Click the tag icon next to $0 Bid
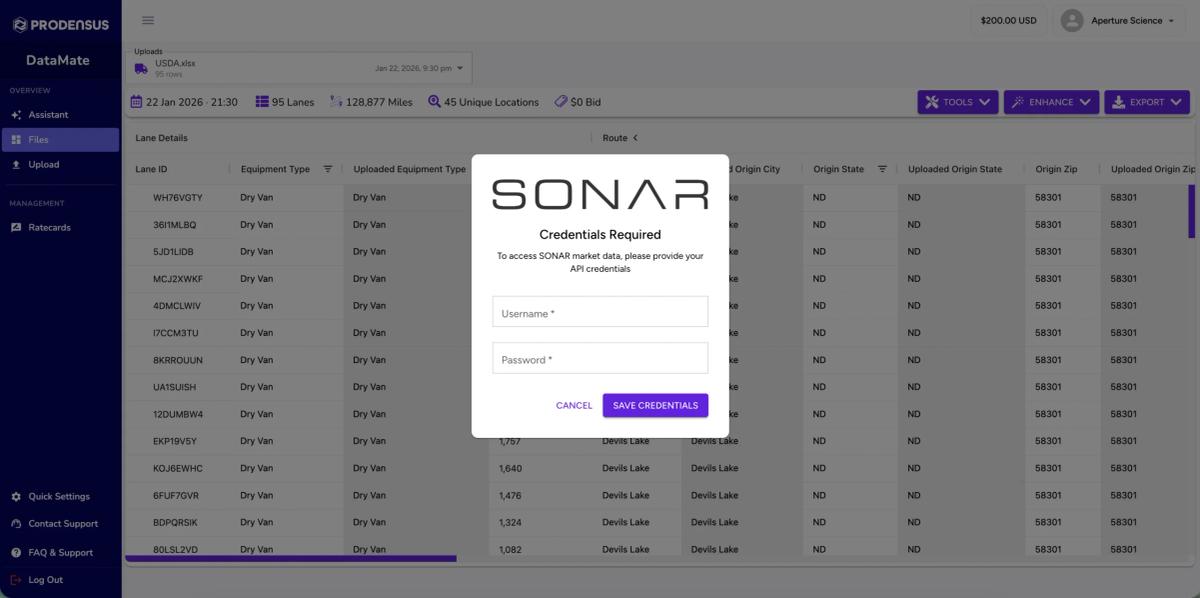The height and width of the screenshot is (598, 1200). click(x=560, y=100)
